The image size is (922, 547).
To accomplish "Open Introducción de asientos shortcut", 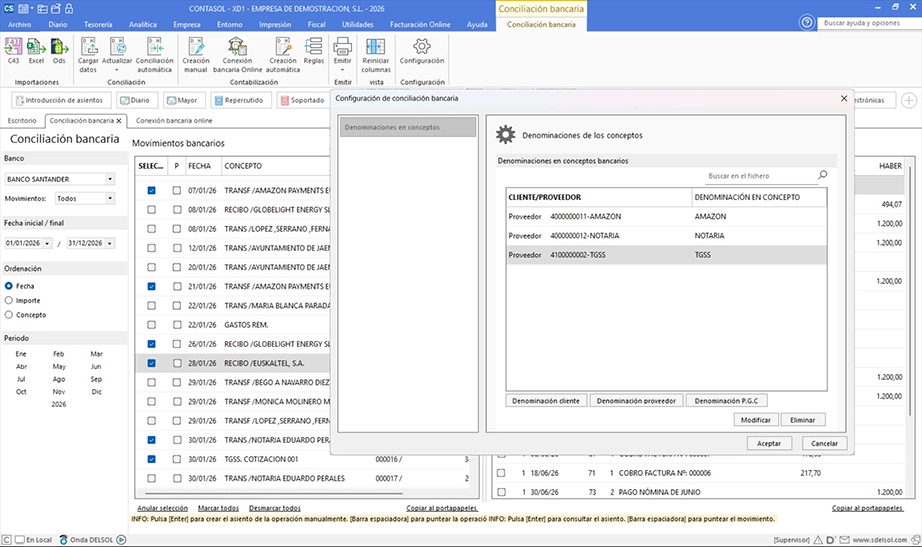I will coord(59,101).
